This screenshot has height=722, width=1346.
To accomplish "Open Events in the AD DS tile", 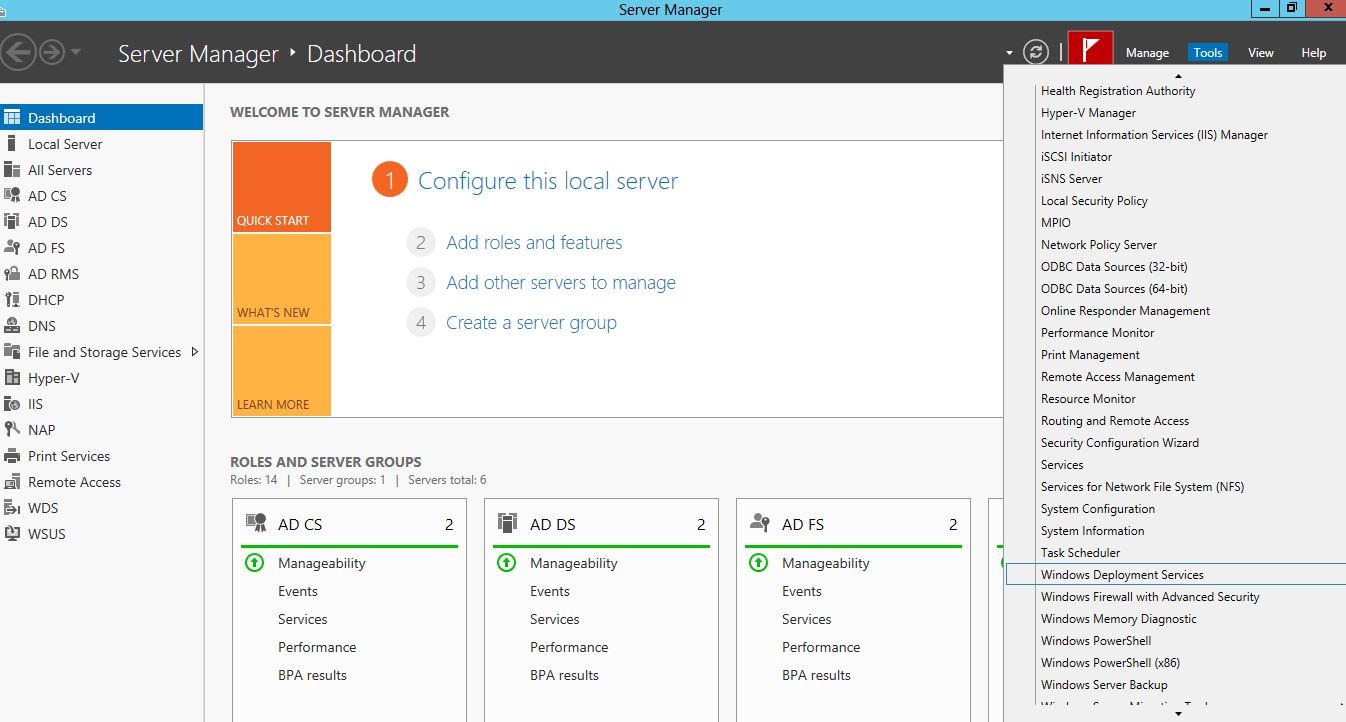I will pyautogui.click(x=549, y=591).
